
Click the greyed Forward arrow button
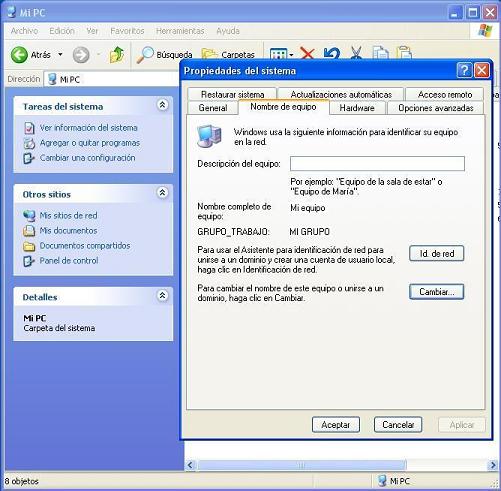(81, 55)
